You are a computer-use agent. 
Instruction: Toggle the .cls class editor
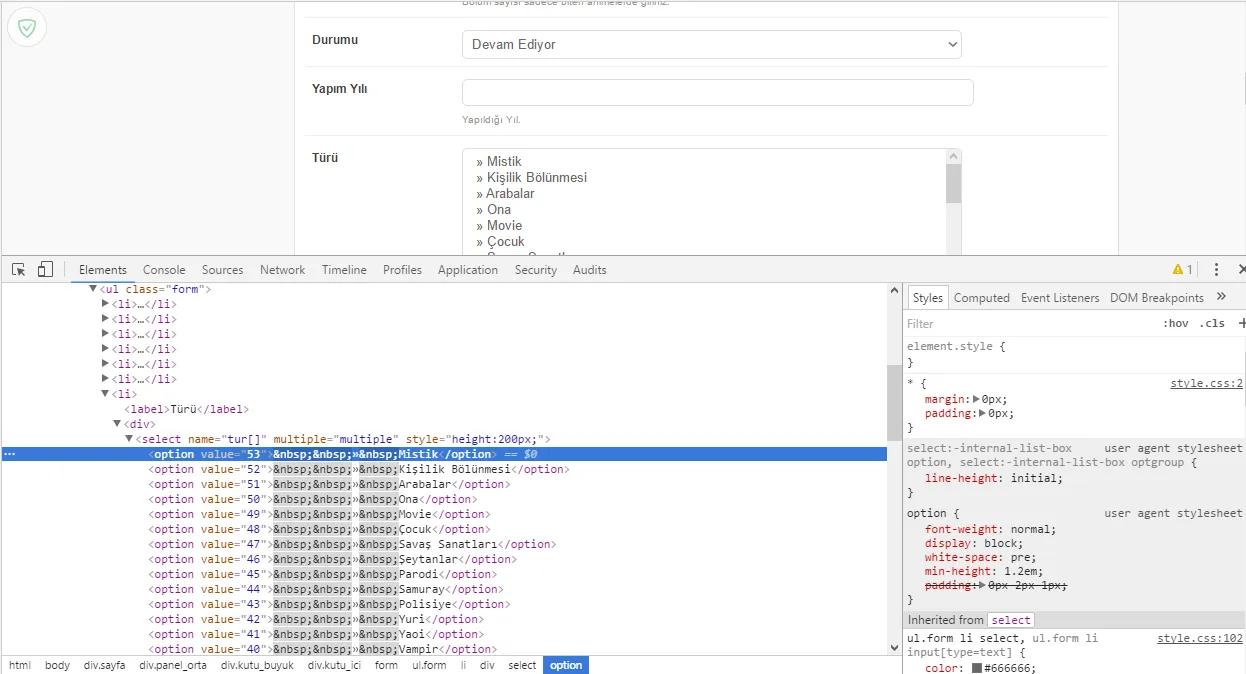1212,323
